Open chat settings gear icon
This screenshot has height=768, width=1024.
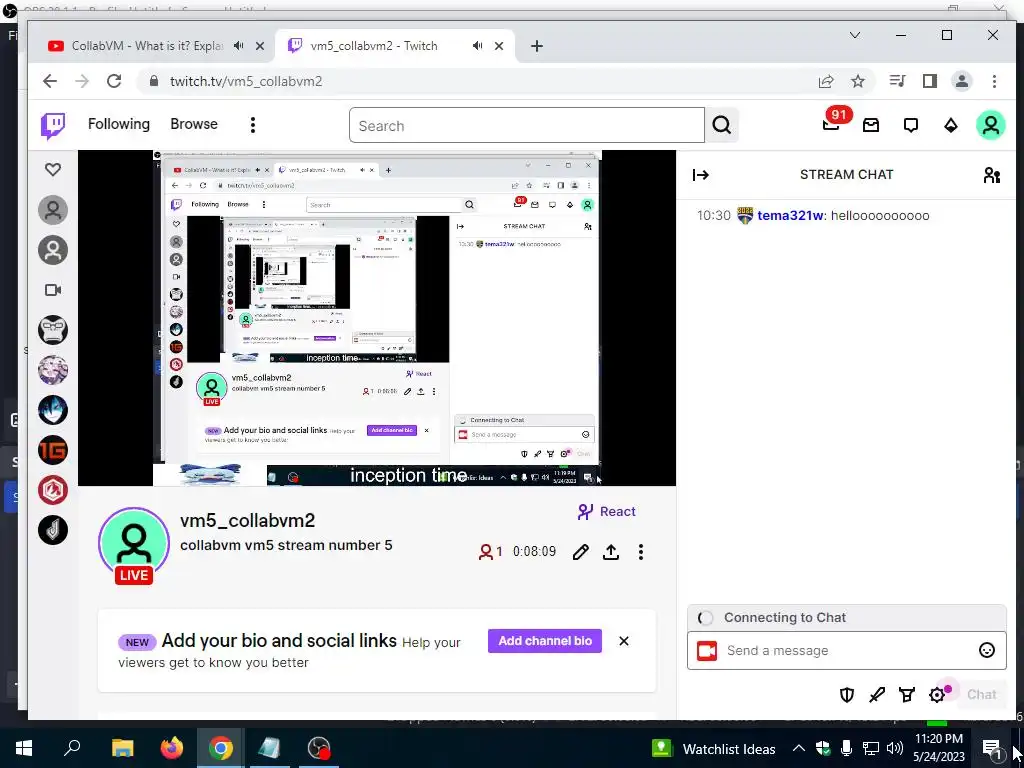938,695
